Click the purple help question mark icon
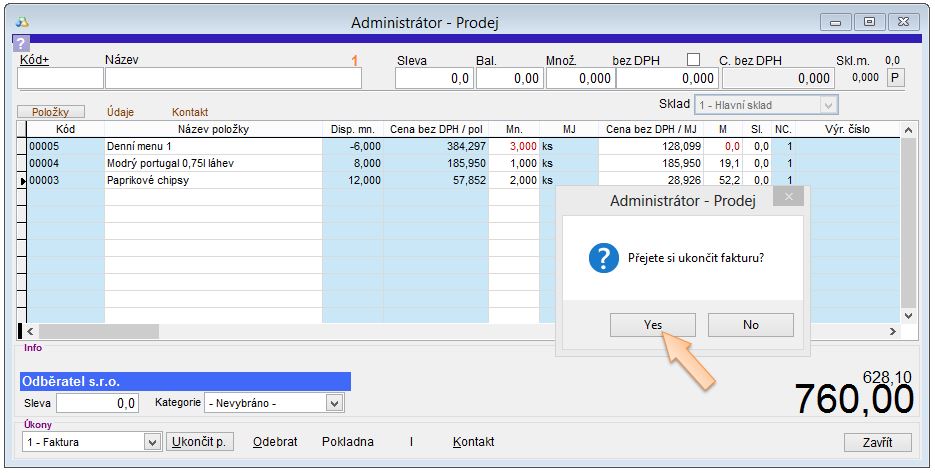Screen dimensions: 935x473 [21, 43]
